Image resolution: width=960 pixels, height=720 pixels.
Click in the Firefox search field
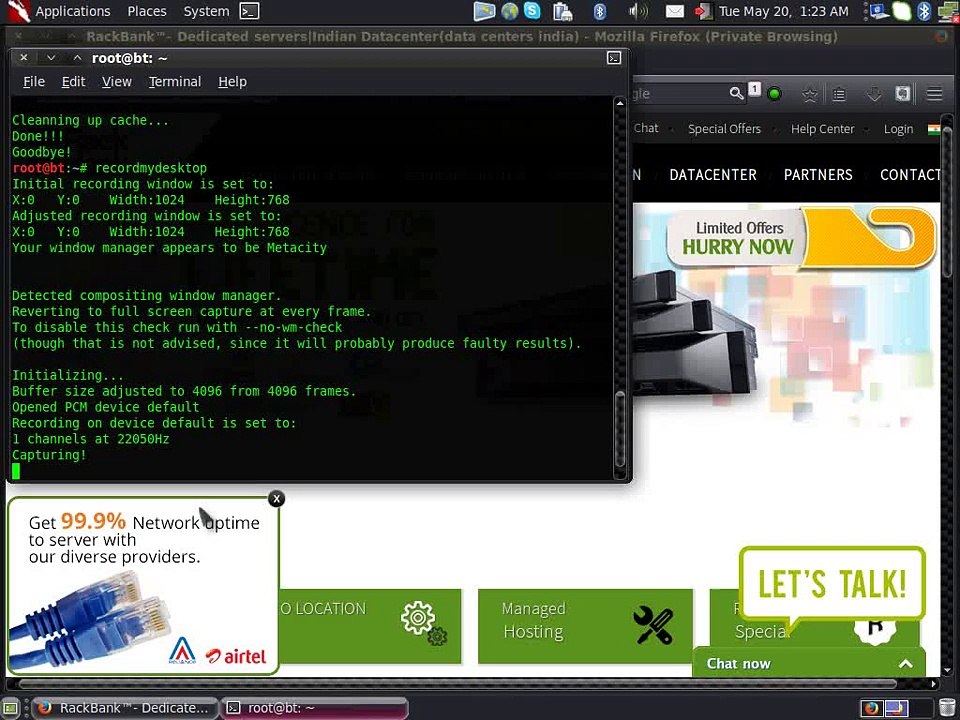coord(680,94)
